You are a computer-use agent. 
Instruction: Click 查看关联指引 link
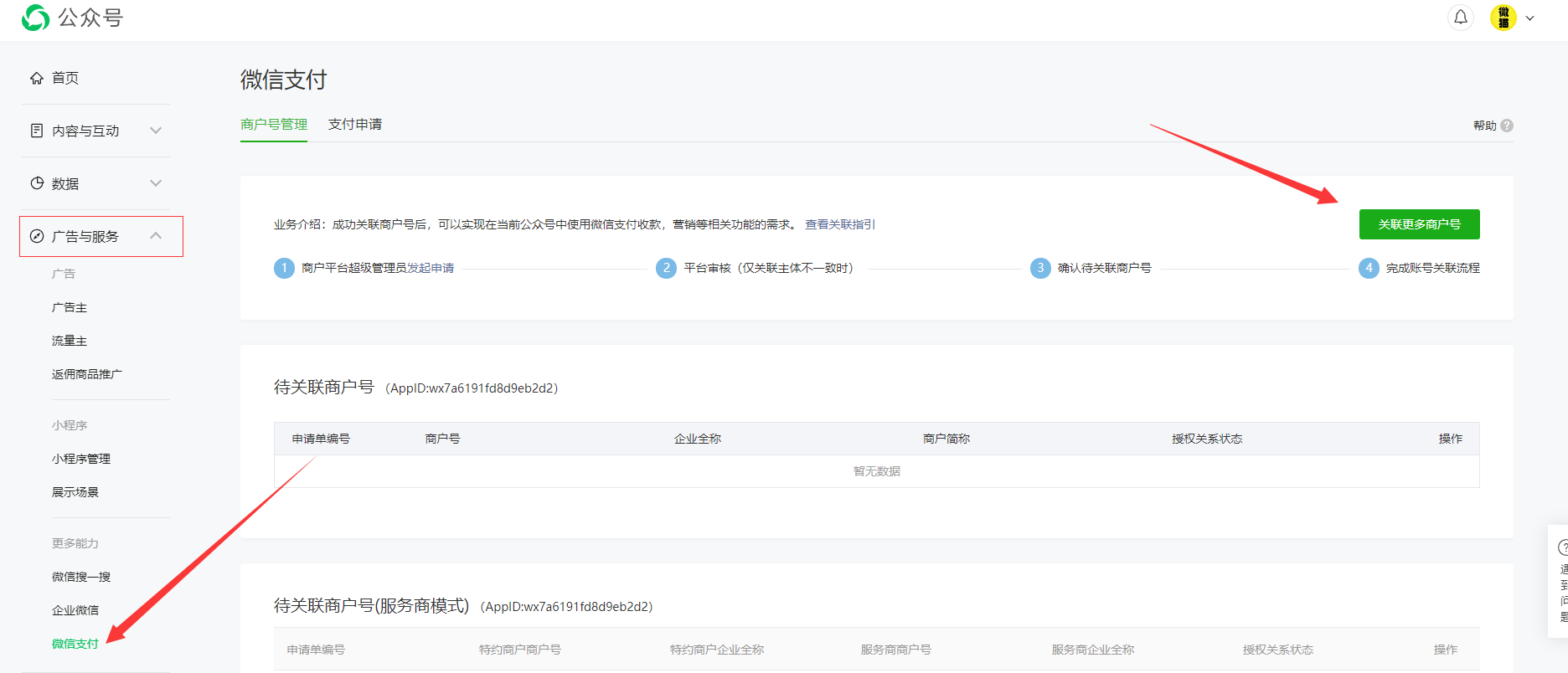click(x=840, y=224)
